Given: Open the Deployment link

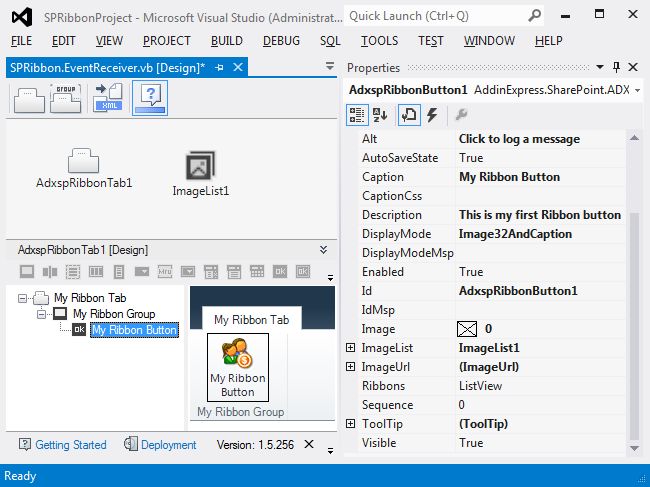Looking at the screenshot, I should [x=168, y=445].
